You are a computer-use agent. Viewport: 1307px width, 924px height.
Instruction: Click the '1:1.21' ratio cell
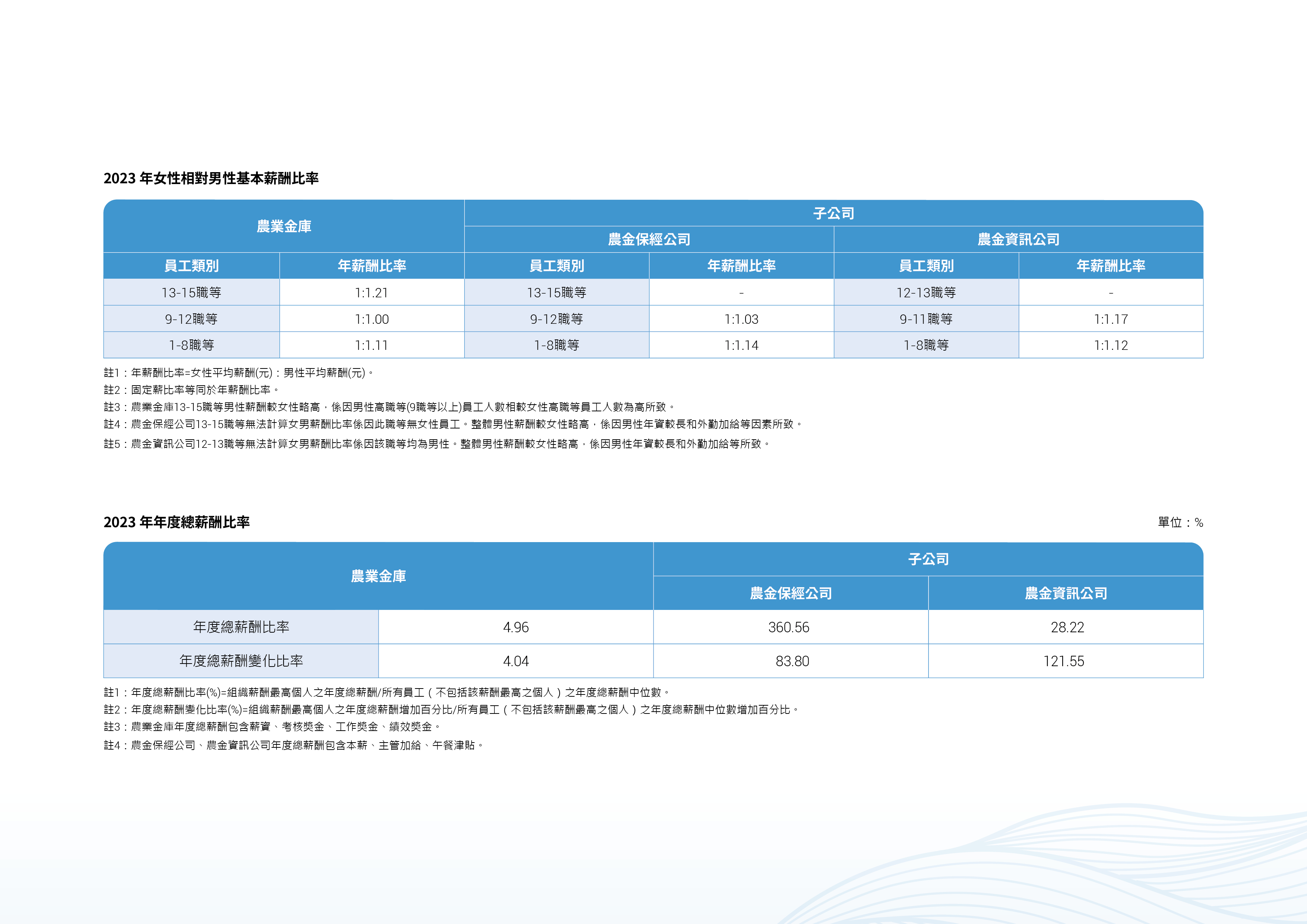point(372,292)
